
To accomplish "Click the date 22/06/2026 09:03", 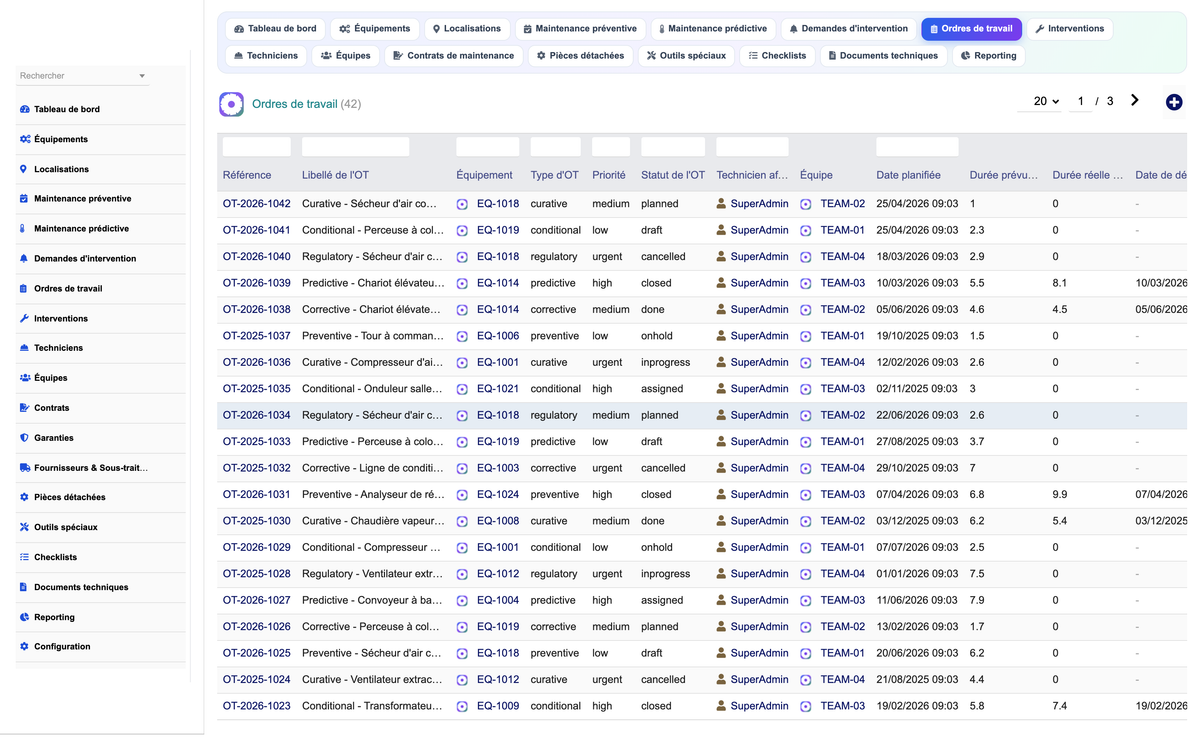I will 917,415.
